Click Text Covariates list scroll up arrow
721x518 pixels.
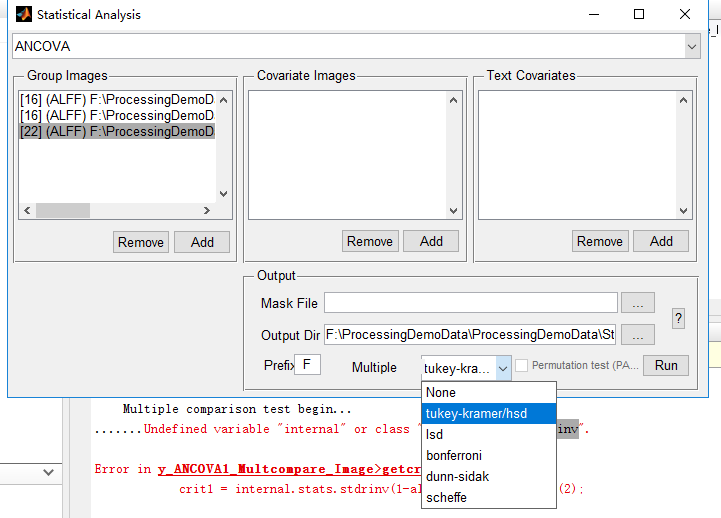coord(683,100)
